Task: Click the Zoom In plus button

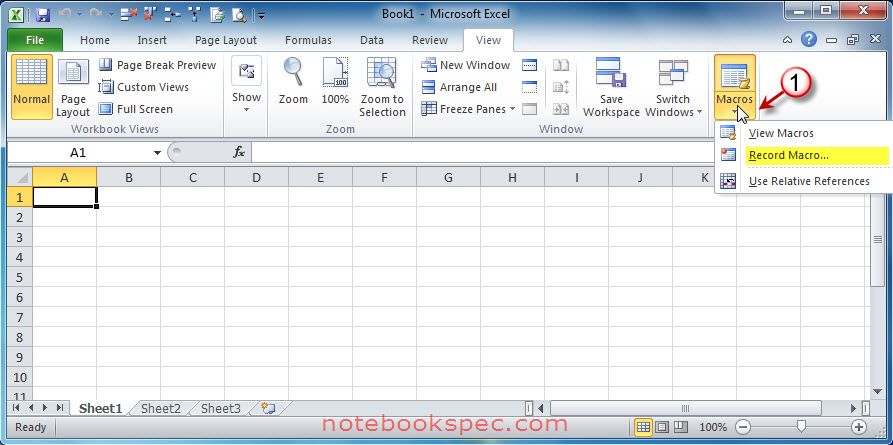Action: (x=859, y=427)
